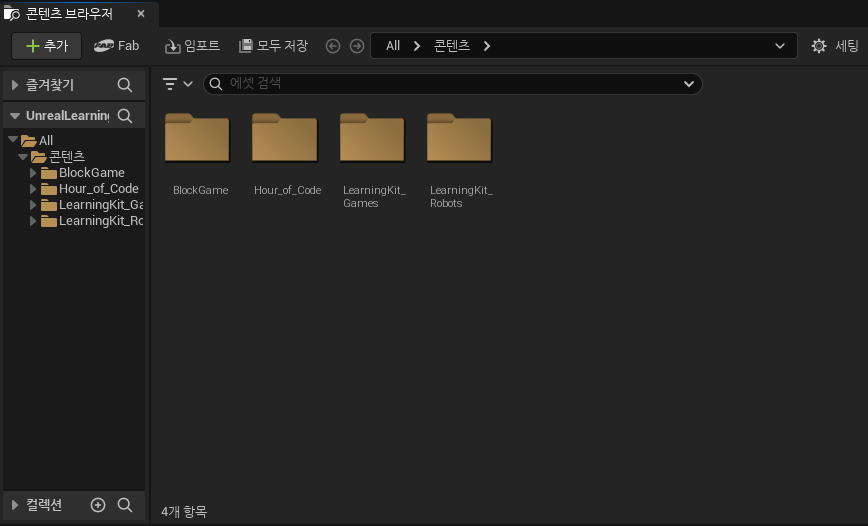868x526 pixels.
Task: Search in the UnrealLearning sources panel
Action: pos(125,116)
